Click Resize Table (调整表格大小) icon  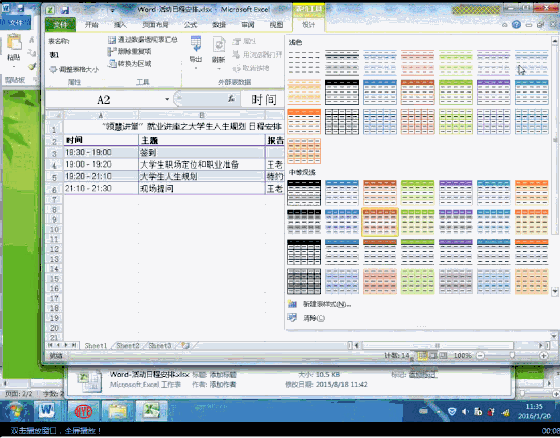53,69
